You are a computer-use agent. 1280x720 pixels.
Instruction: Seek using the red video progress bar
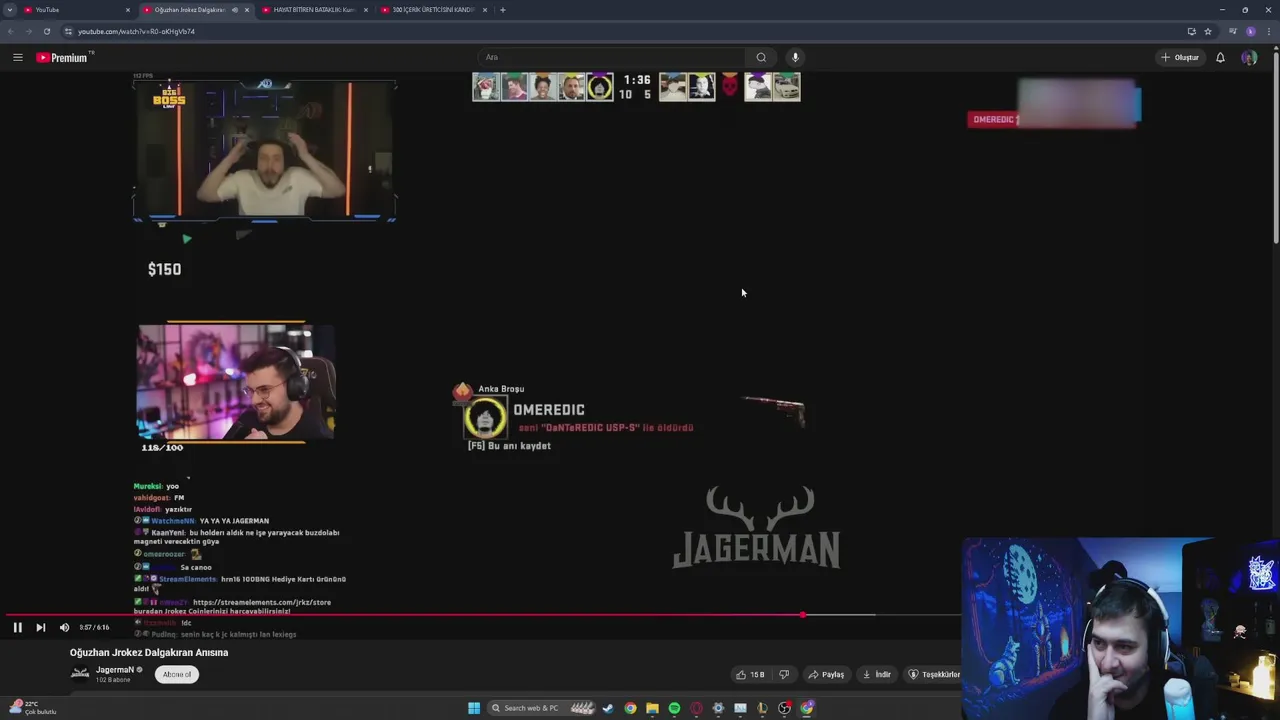(x=402, y=615)
